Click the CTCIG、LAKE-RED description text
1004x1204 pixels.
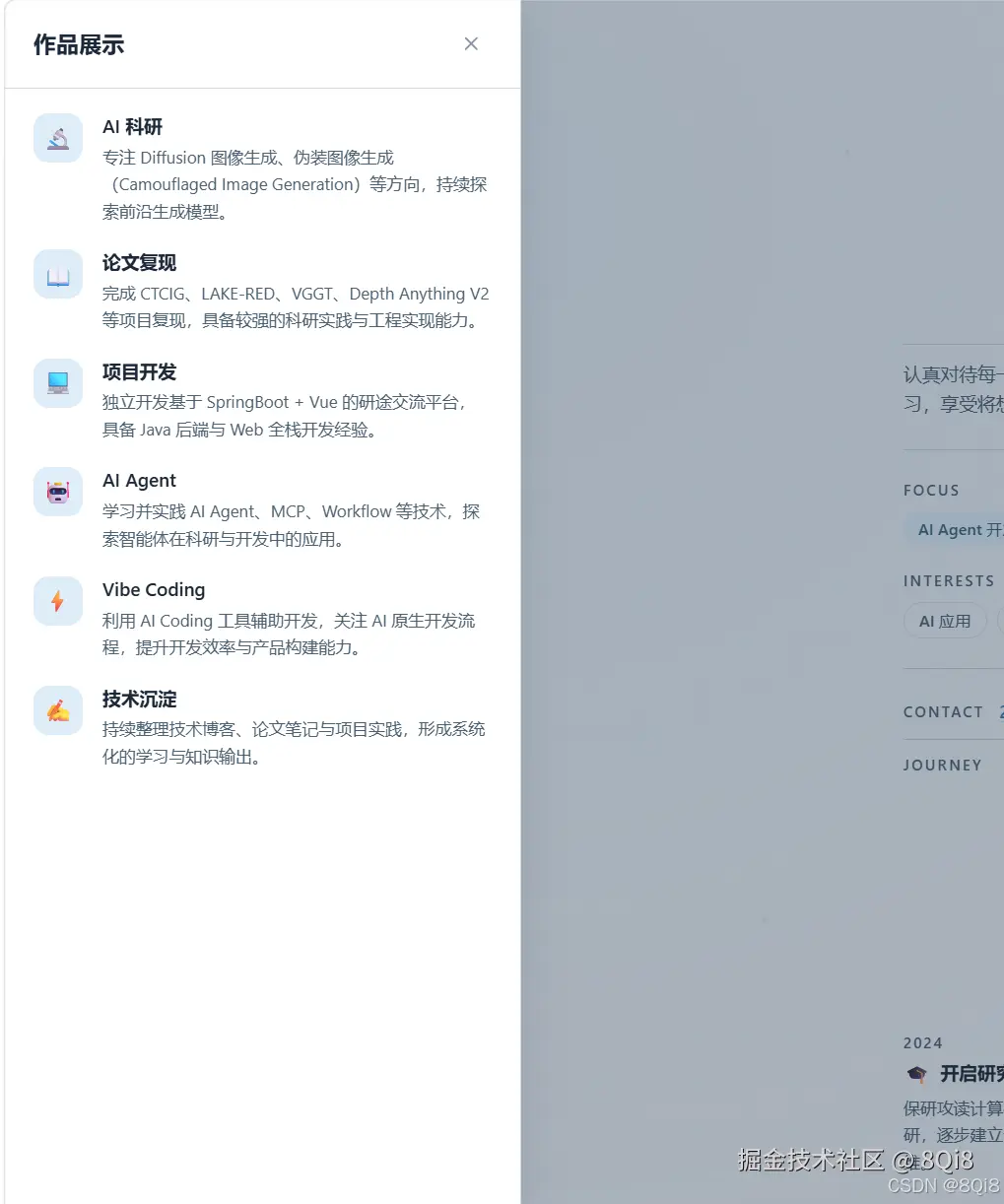(296, 307)
